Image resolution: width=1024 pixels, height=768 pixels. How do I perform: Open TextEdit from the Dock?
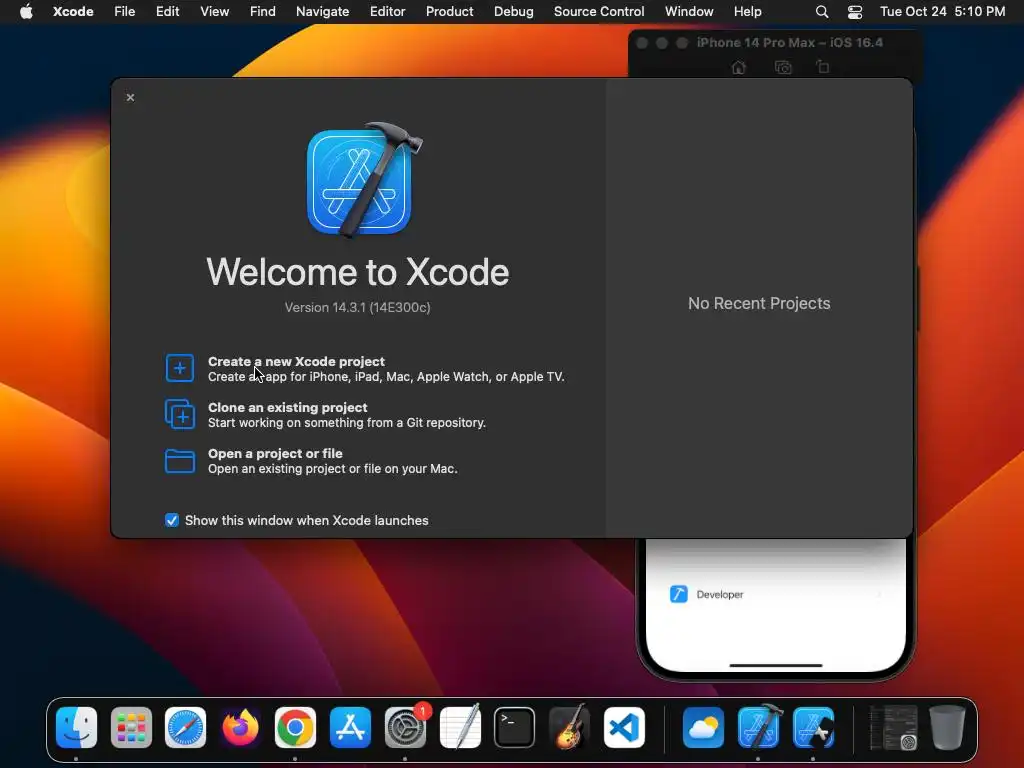(x=460, y=726)
